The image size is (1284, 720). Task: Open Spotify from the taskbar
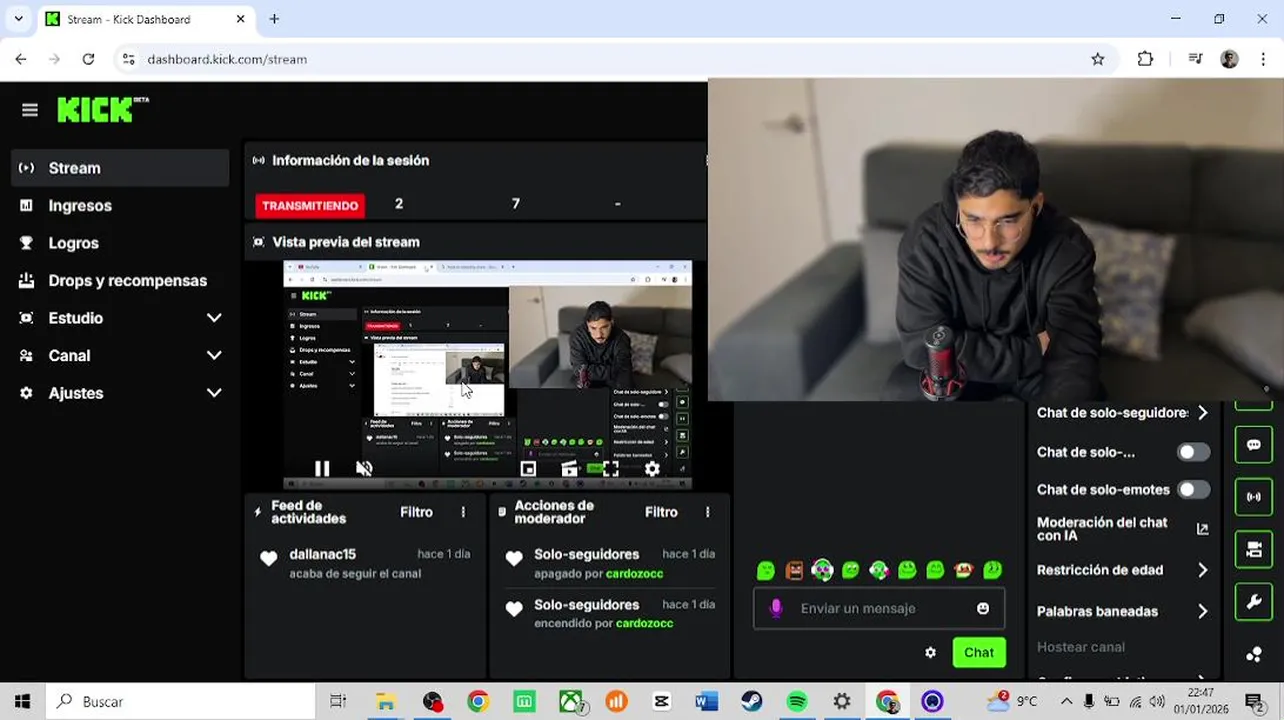coord(797,702)
